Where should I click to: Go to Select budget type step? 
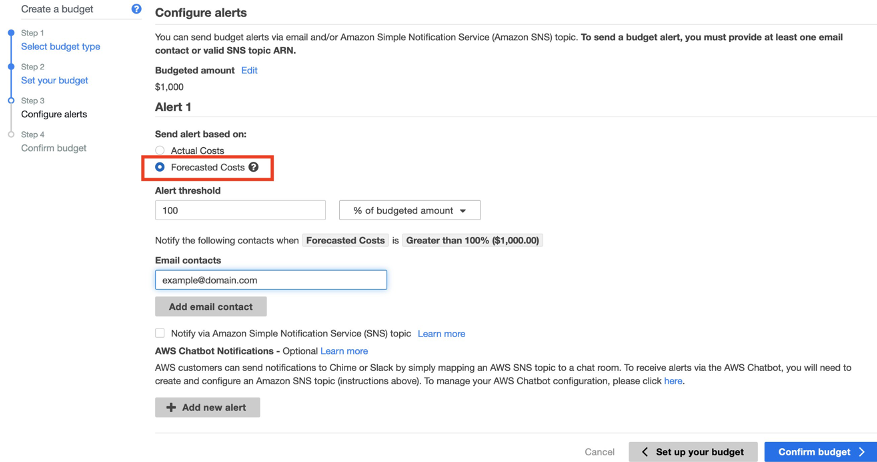pyautogui.click(x=60, y=46)
